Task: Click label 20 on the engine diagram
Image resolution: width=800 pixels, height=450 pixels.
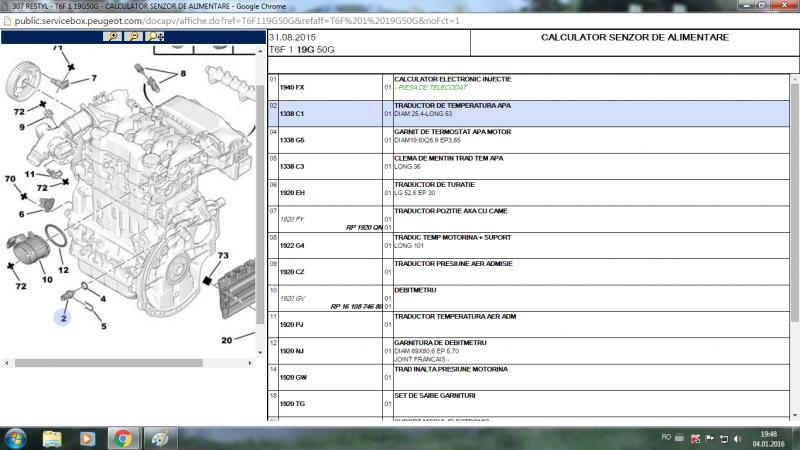Action: (227, 340)
